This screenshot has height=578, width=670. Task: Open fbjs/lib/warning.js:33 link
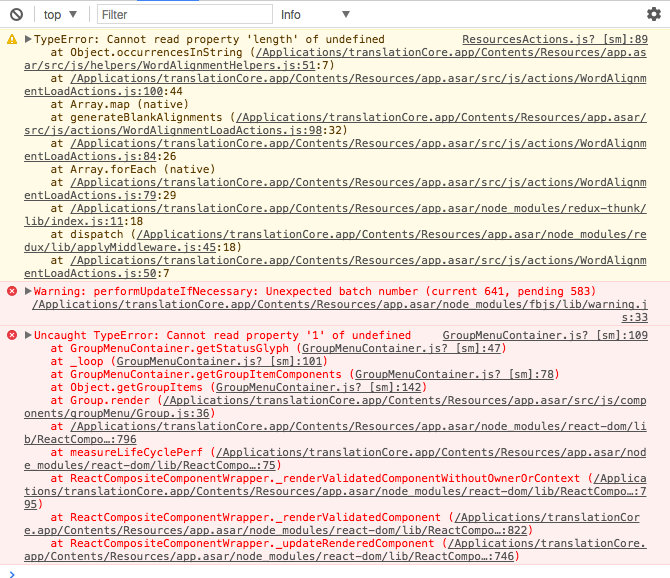(x=340, y=311)
